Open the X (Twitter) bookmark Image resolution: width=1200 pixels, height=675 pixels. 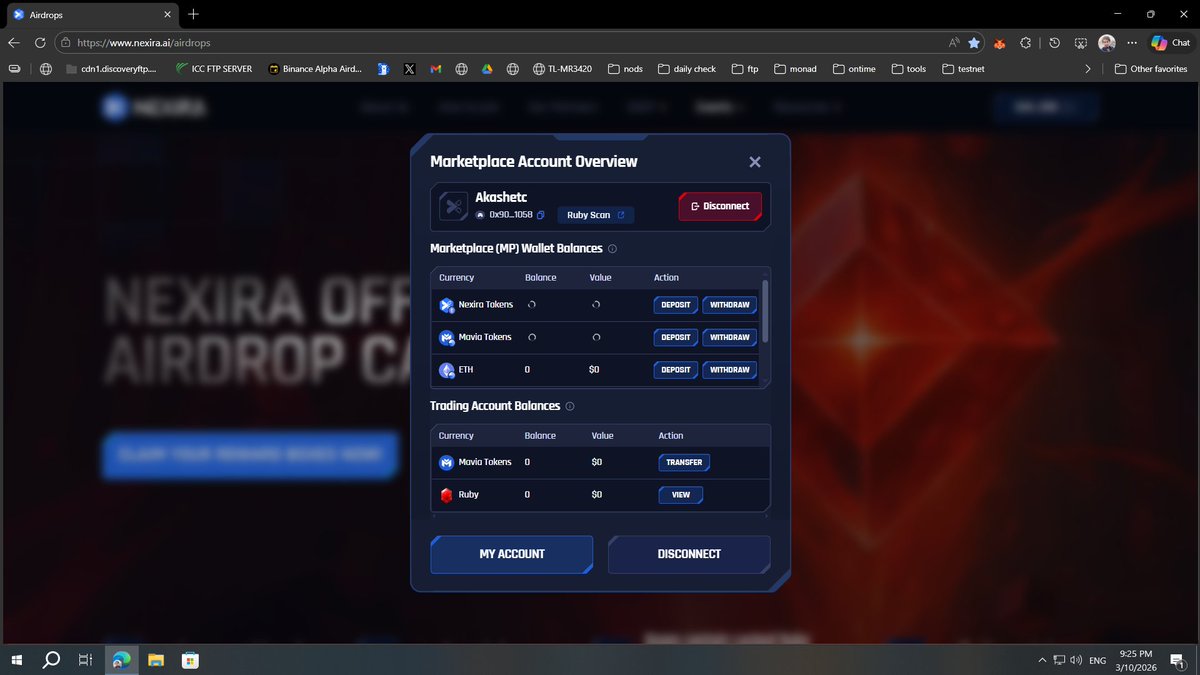410,69
